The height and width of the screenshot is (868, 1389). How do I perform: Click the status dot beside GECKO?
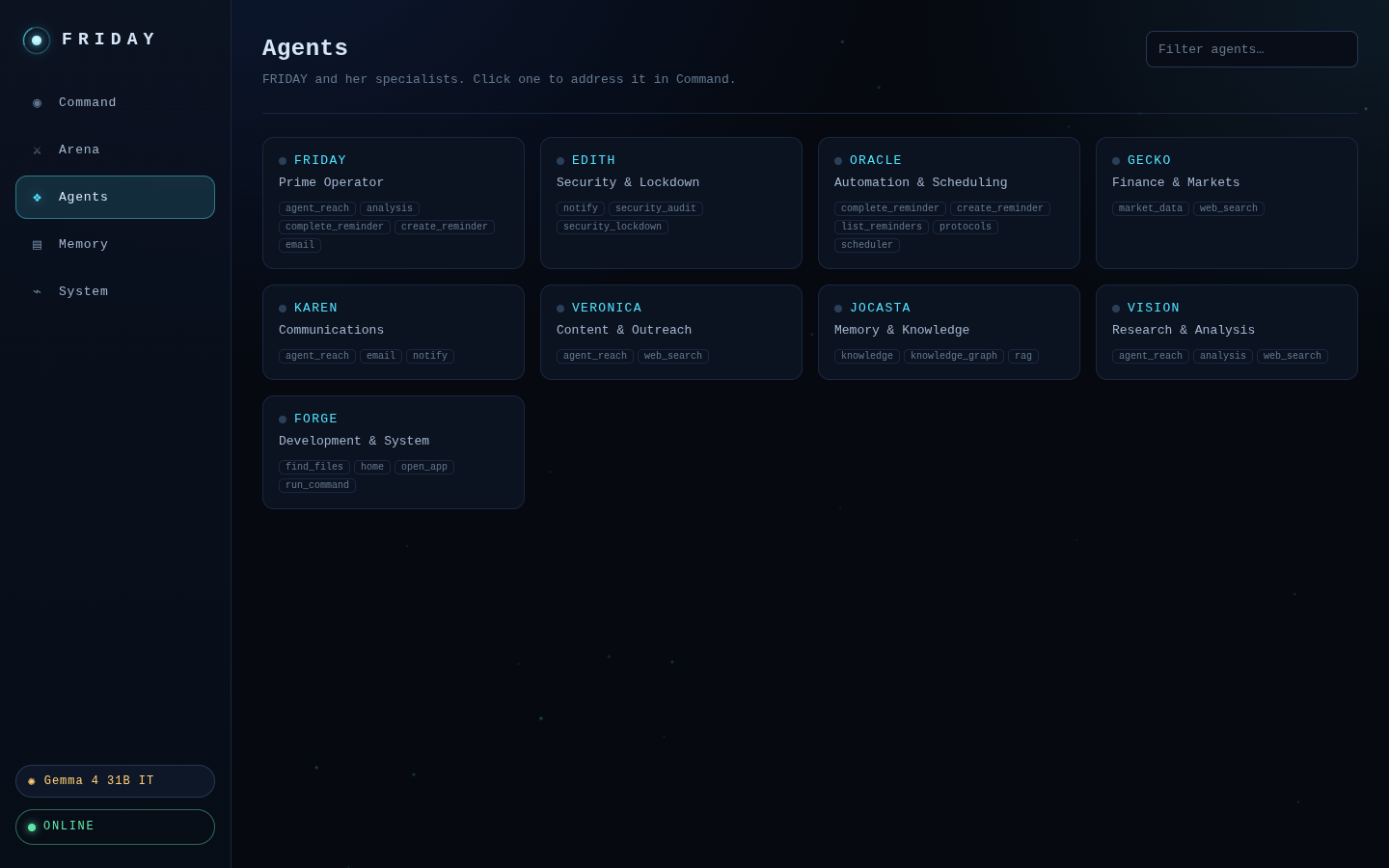pos(1116,161)
